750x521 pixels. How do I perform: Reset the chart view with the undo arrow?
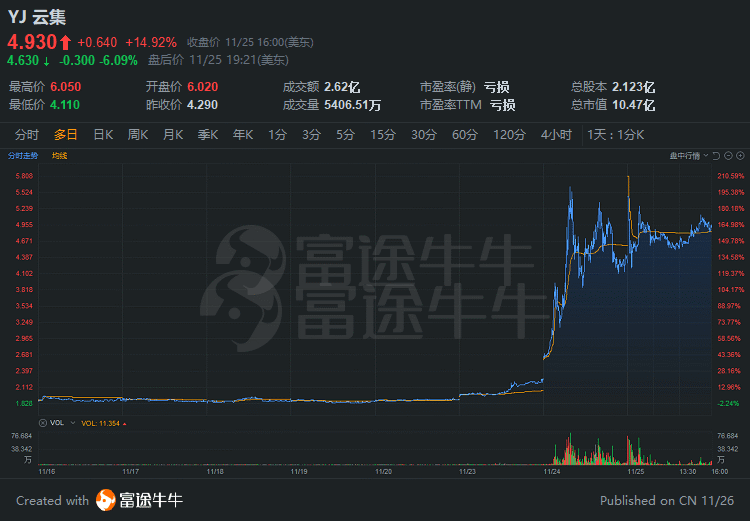pyautogui.click(x=716, y=156)
